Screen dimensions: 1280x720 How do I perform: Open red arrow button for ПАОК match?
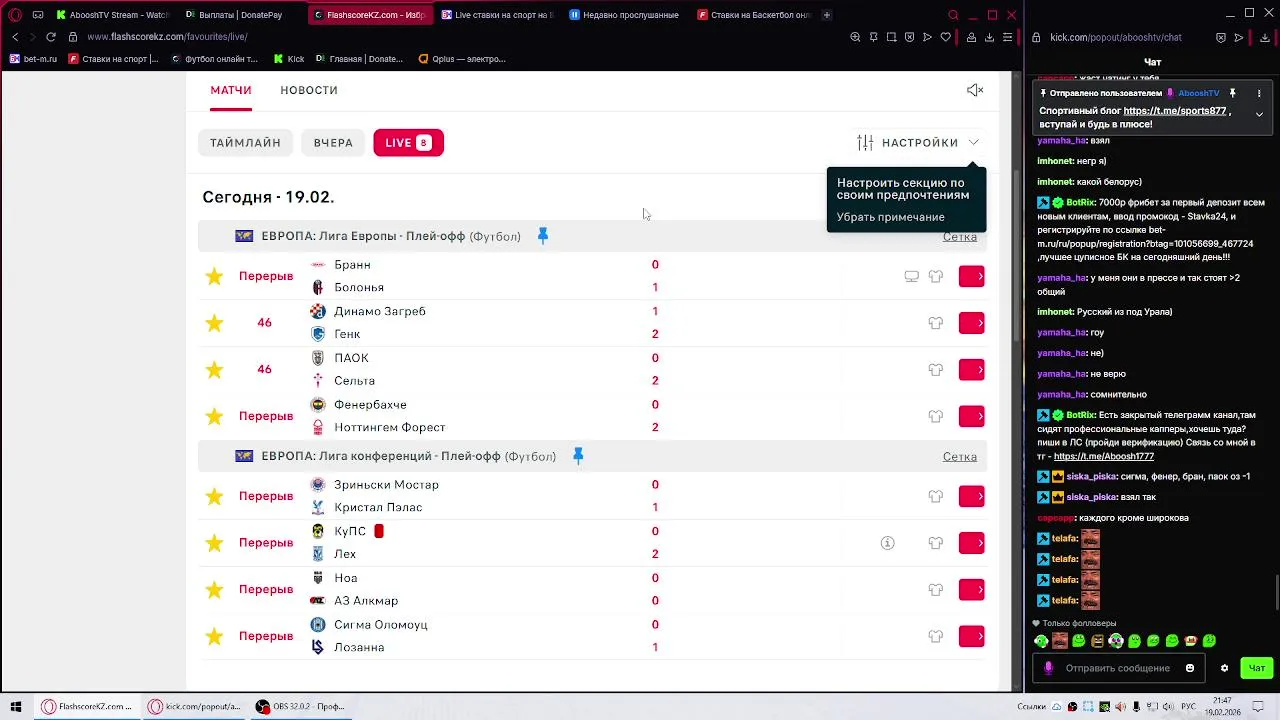point(972,369)
